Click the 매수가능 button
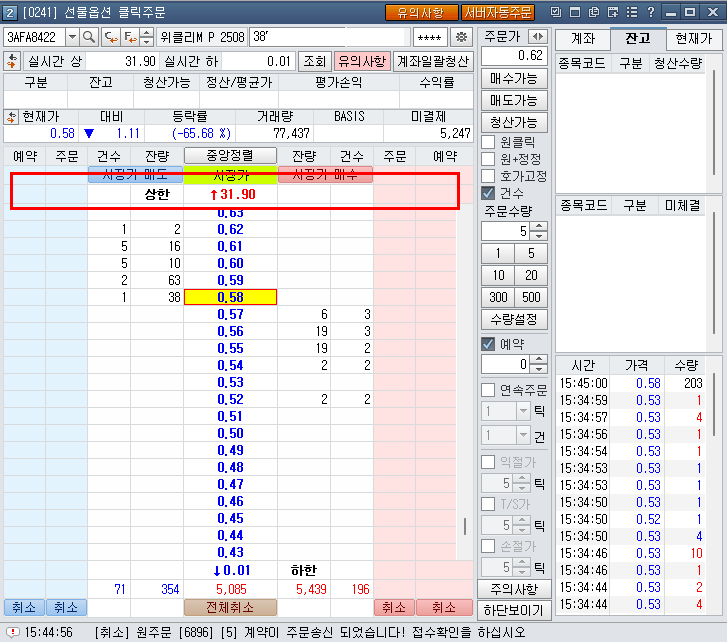Viewport: 727px width, 642px height. [x=514, y=79]
